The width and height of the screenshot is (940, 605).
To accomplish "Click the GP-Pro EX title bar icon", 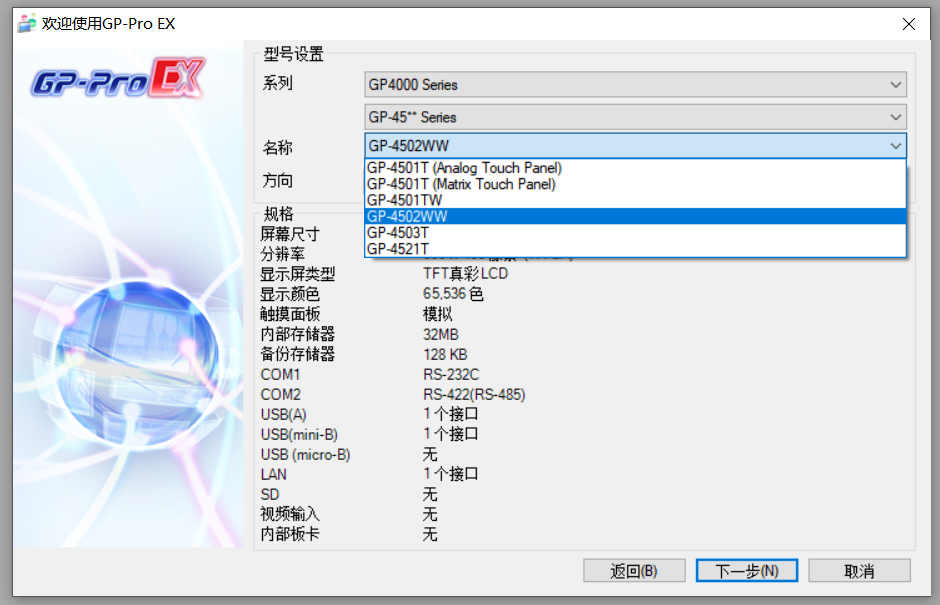I will [27, 24].
